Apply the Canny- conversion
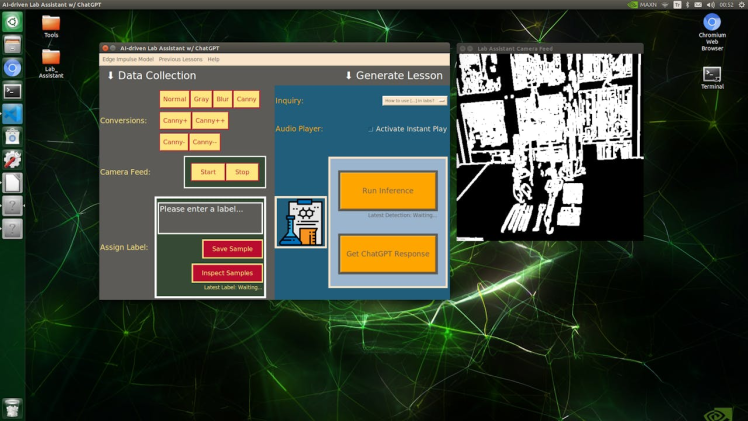 [174, 142]
